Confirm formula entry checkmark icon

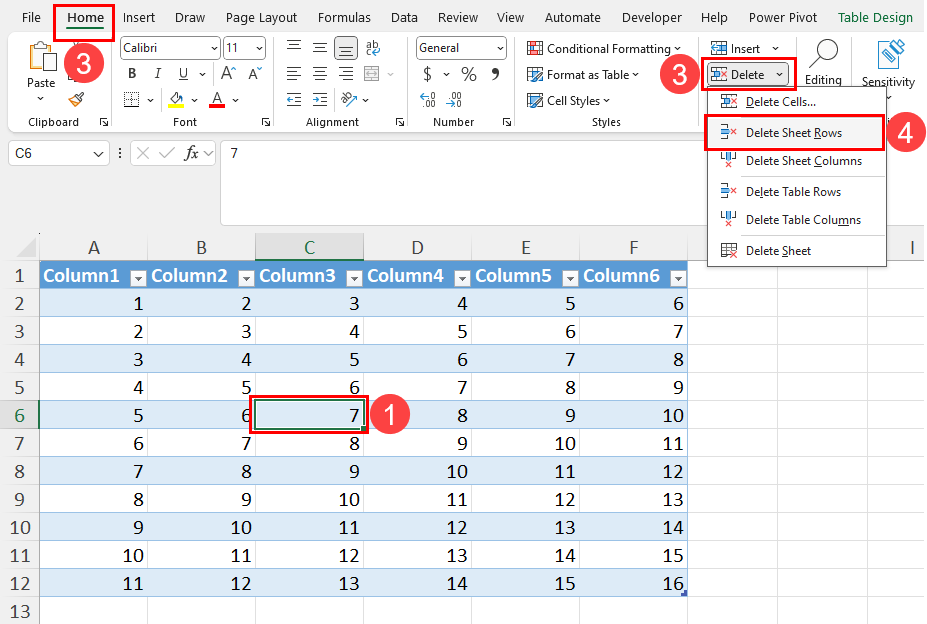167,154
